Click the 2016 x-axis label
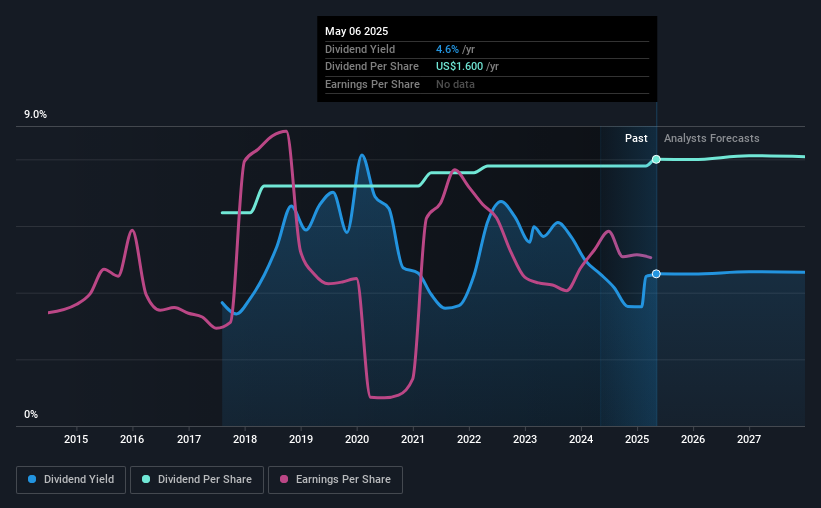The height and width of the screenshot is (508, 821). click(132, 439)
